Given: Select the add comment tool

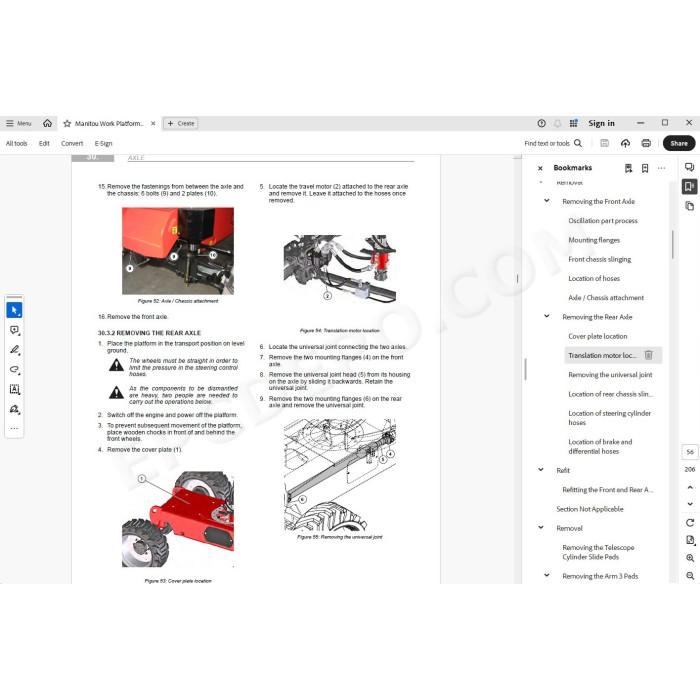Looking at the screenshot, I should click(14, 330).
